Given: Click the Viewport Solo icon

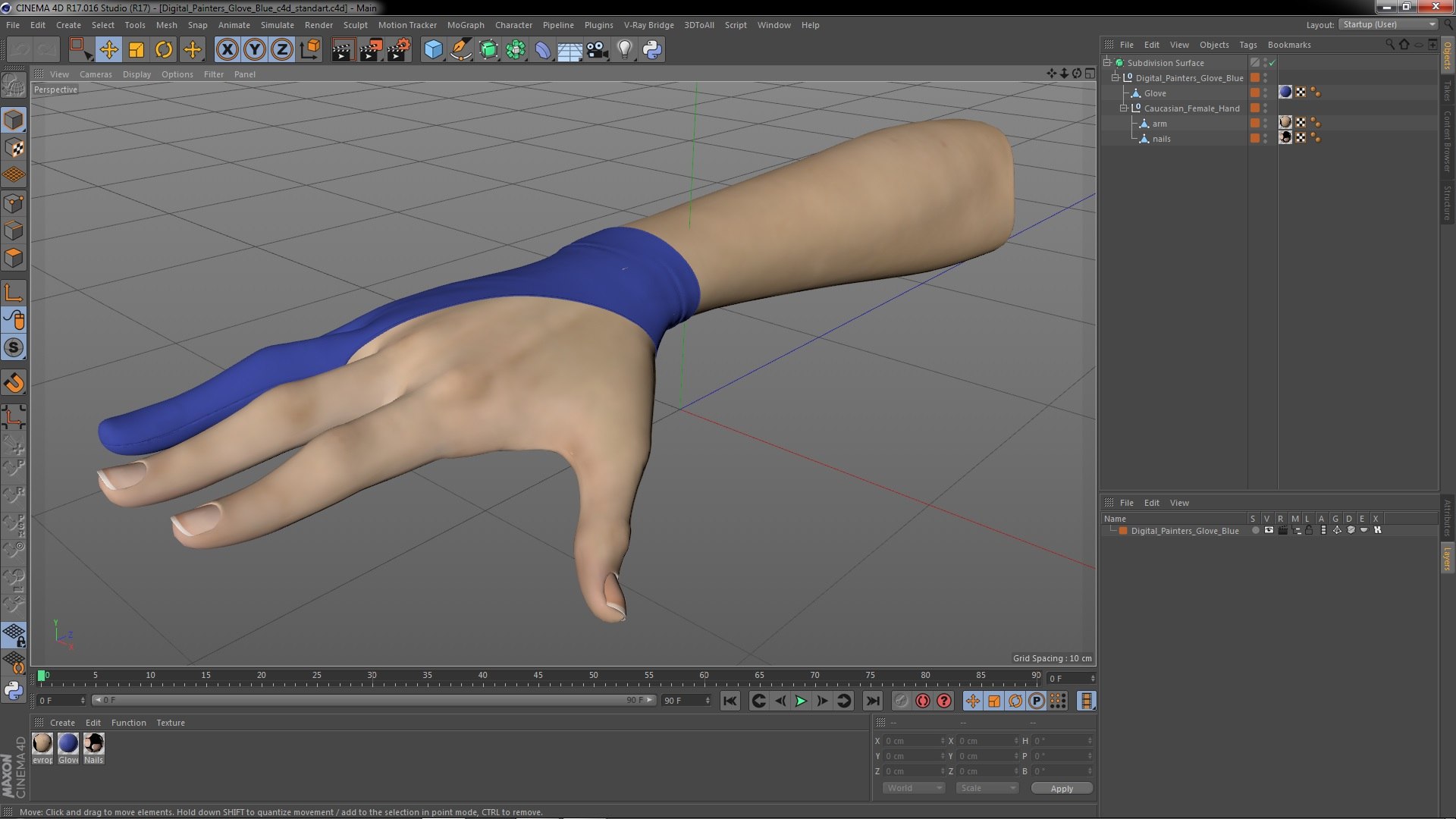Looking at the screenshot, I should (14, 348).
